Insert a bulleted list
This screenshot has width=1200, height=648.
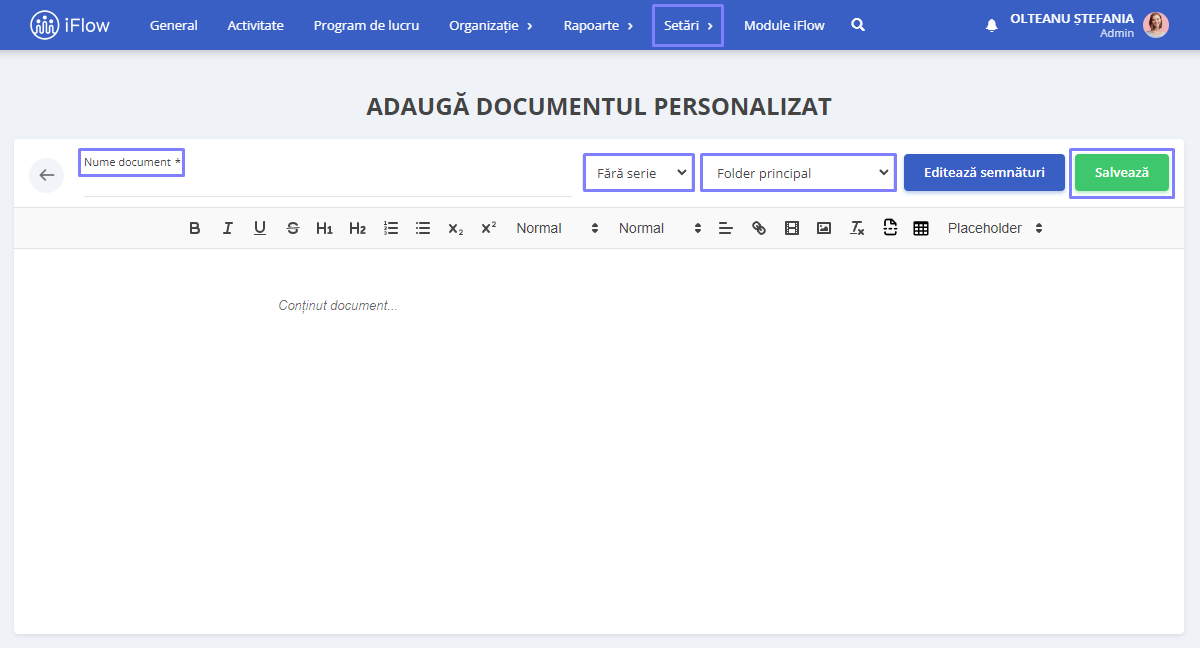click(x=423, y=228)
